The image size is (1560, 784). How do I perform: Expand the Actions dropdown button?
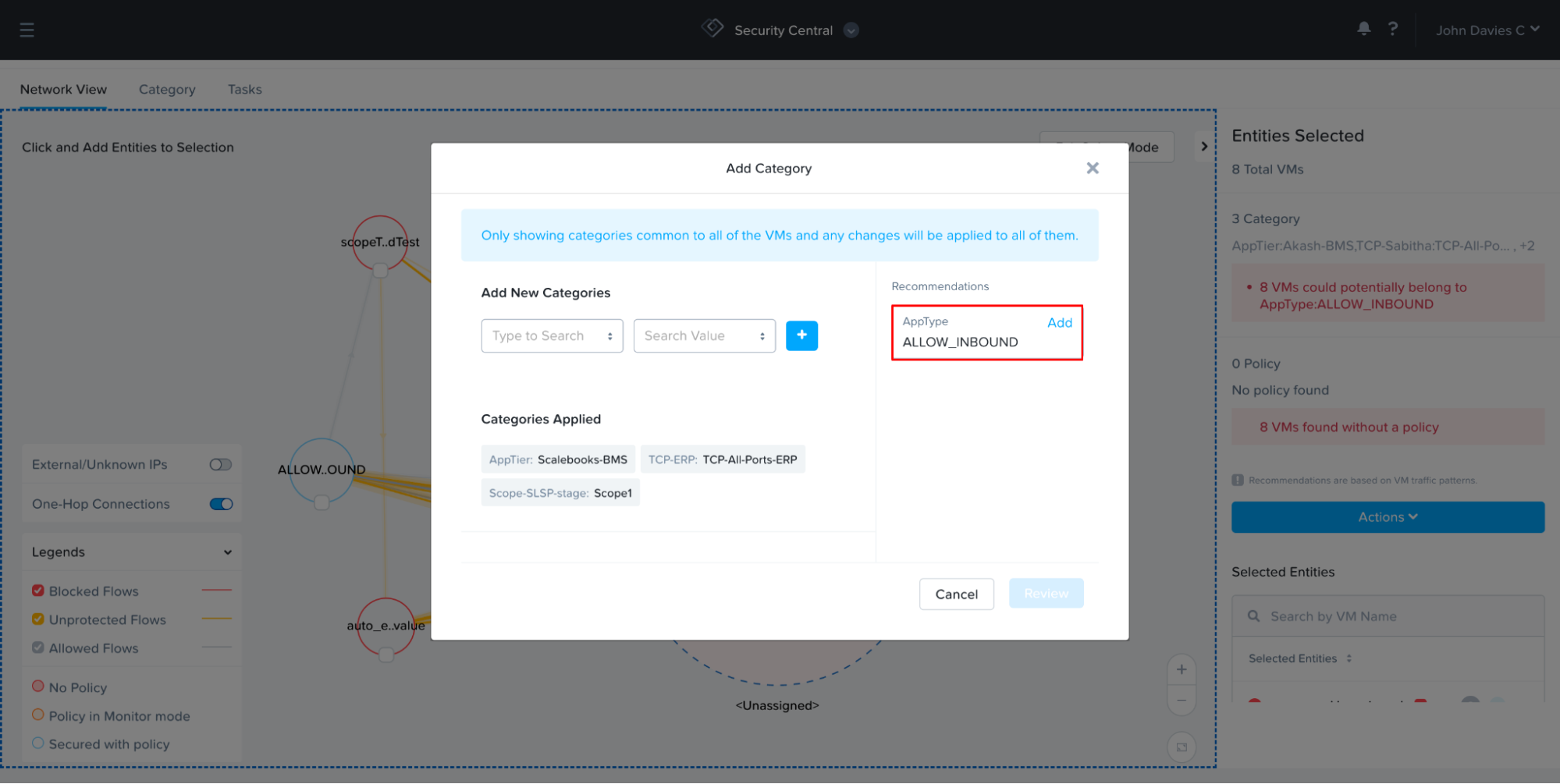pyautogui.click(x=1387, y=517)
